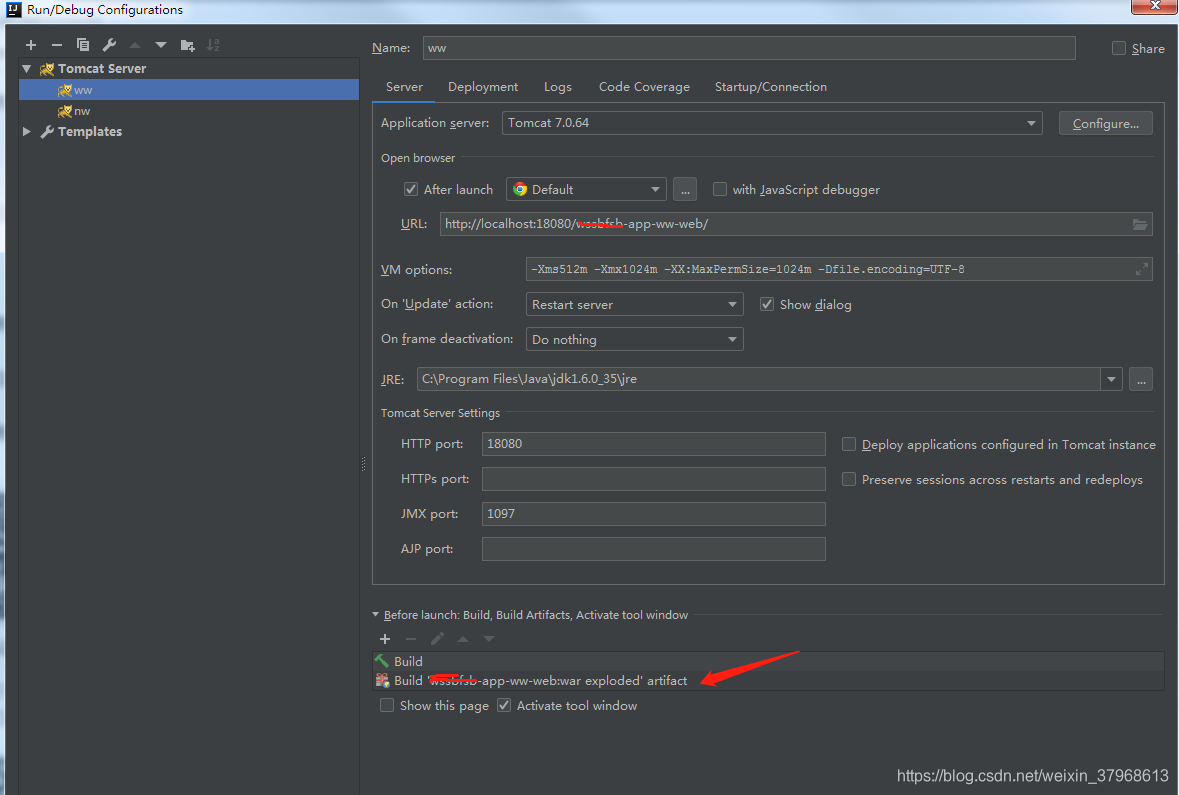The width and height of the screenshot is (1179, 795).
Task: Enable 'with JavaScript debugger'
Action: [x=719, y=189]
